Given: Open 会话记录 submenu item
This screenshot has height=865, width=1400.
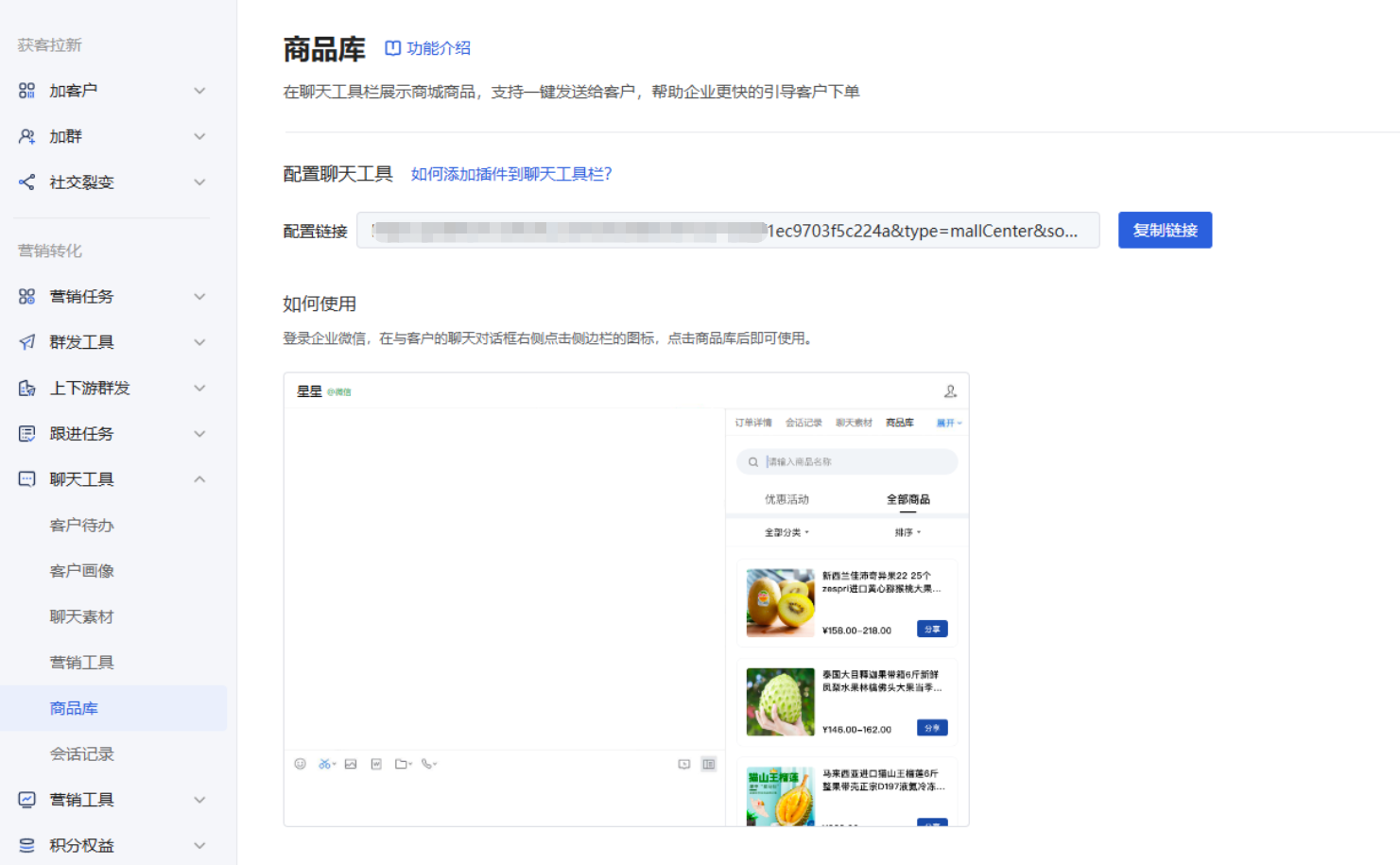Looking at the screenshot, I should click(81, 754).
